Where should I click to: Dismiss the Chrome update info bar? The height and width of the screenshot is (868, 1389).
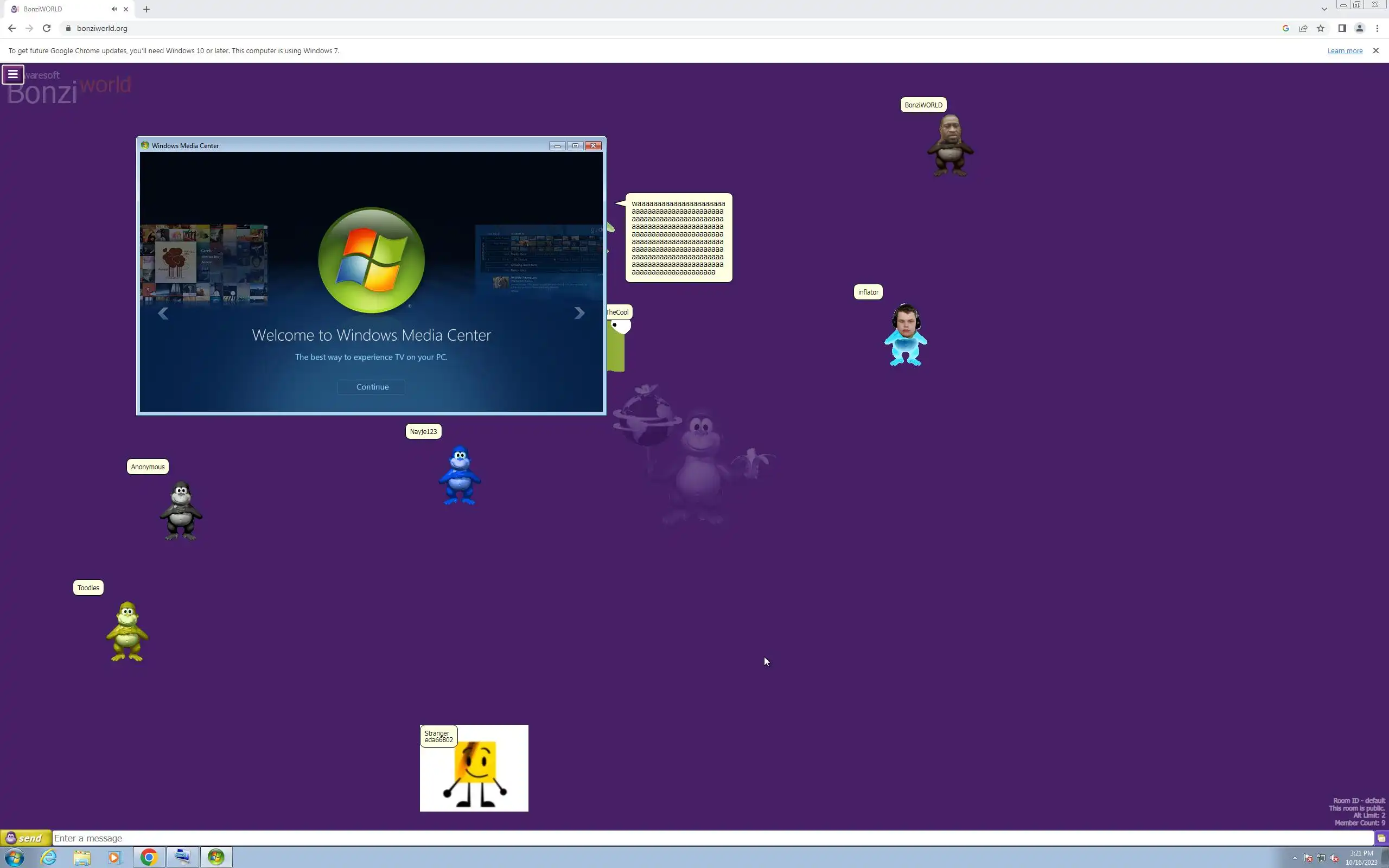tap(1376, 50)
